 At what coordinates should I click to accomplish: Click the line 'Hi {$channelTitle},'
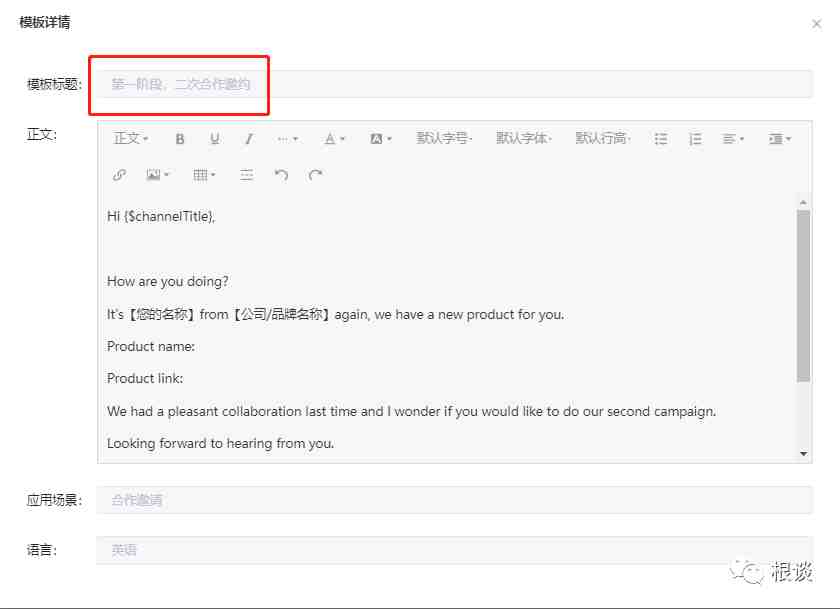point(161,216)
